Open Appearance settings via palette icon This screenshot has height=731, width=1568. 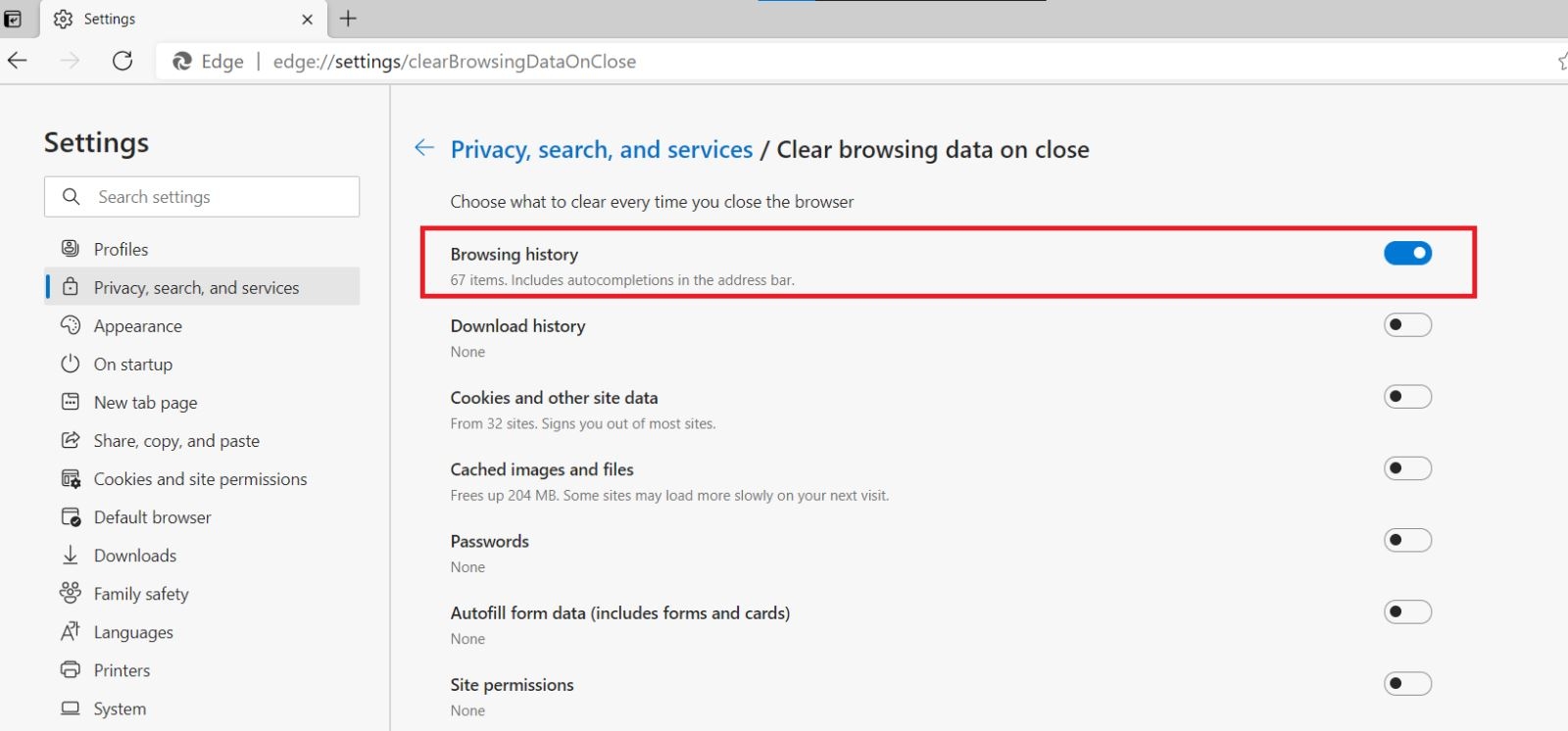[x=69, y=325]
